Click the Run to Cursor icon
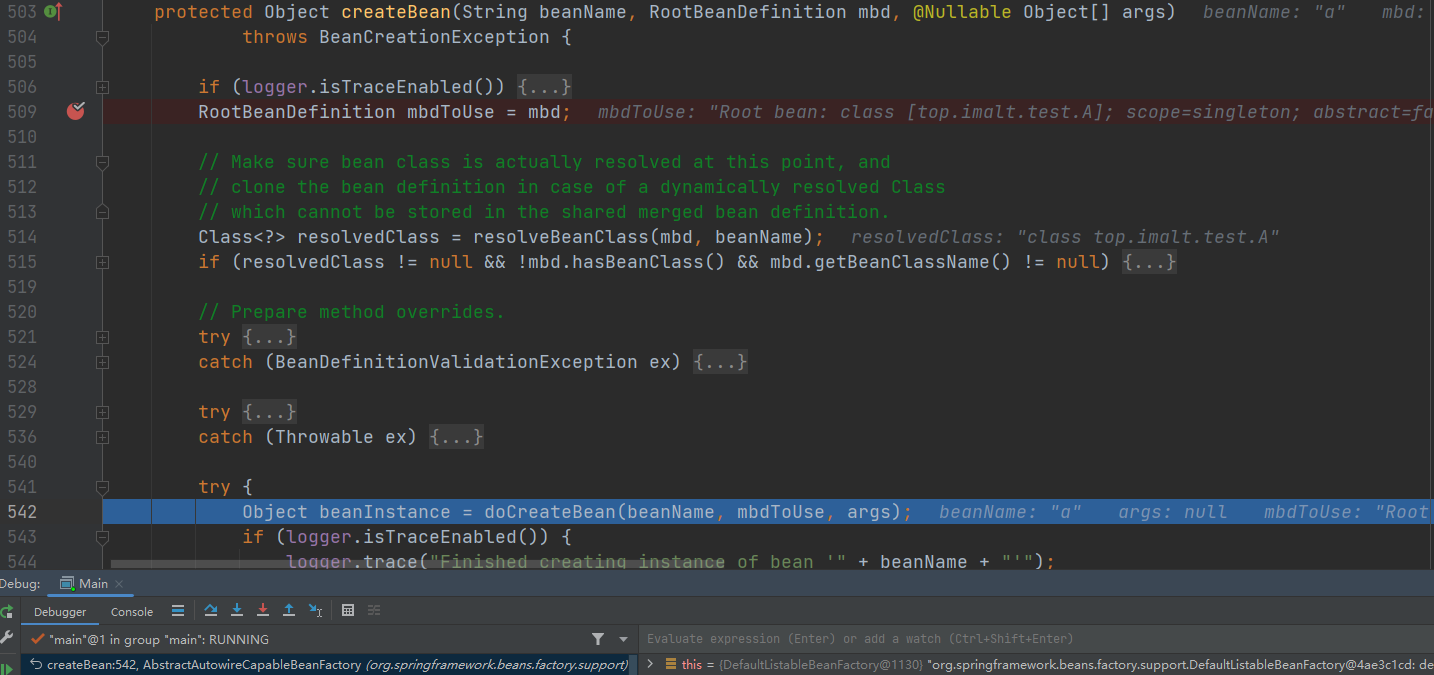Viewport: 1434px width, 675px height. coord(316,611)
